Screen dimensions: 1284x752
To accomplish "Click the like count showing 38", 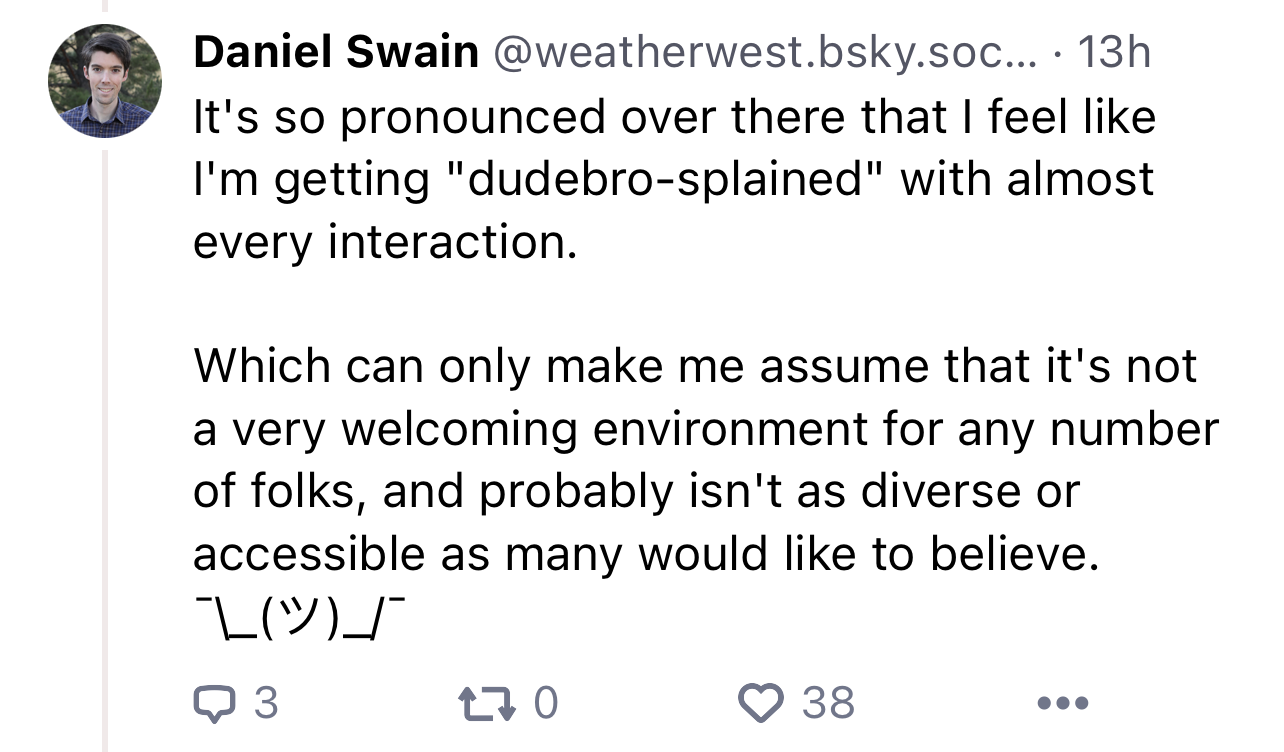I will tap(829, 703).
